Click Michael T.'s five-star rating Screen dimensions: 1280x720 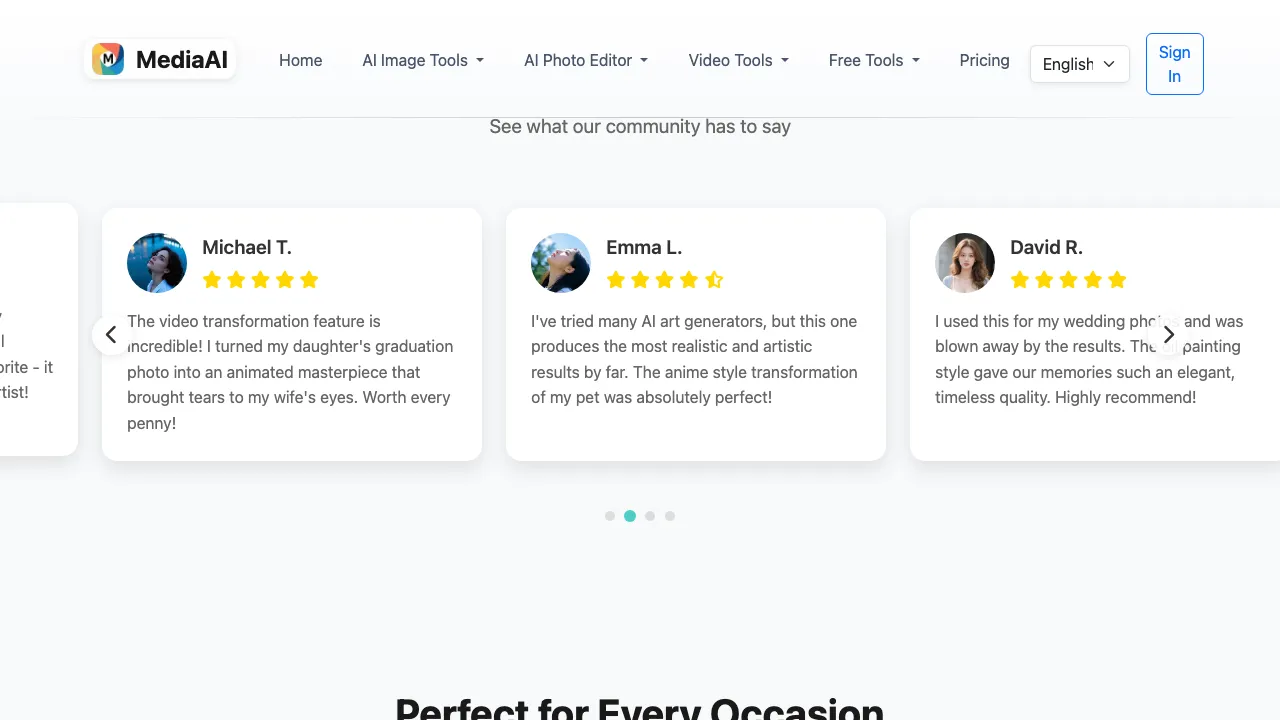click(260, 280)
